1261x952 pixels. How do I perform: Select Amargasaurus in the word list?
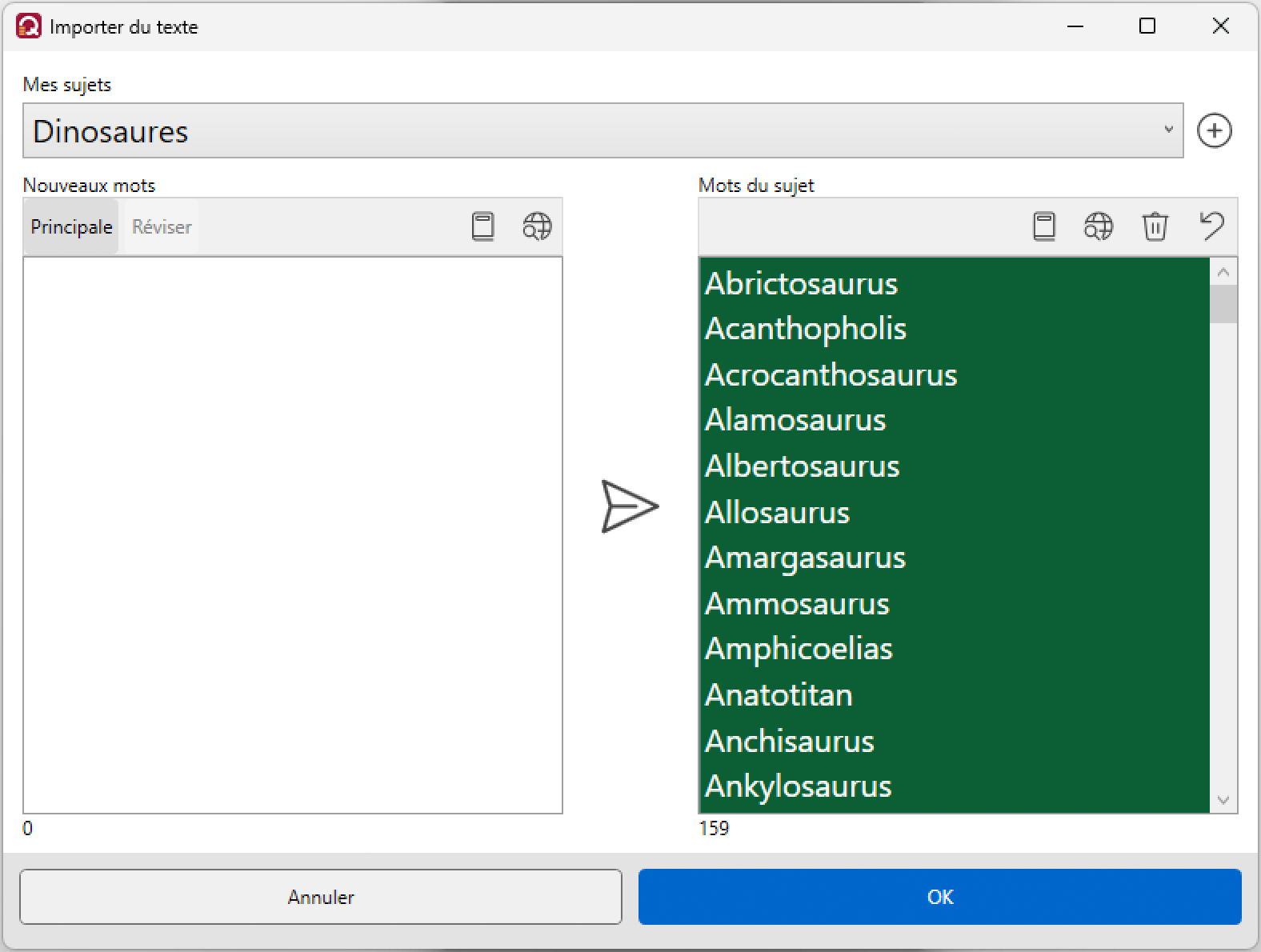click(954, 558)
